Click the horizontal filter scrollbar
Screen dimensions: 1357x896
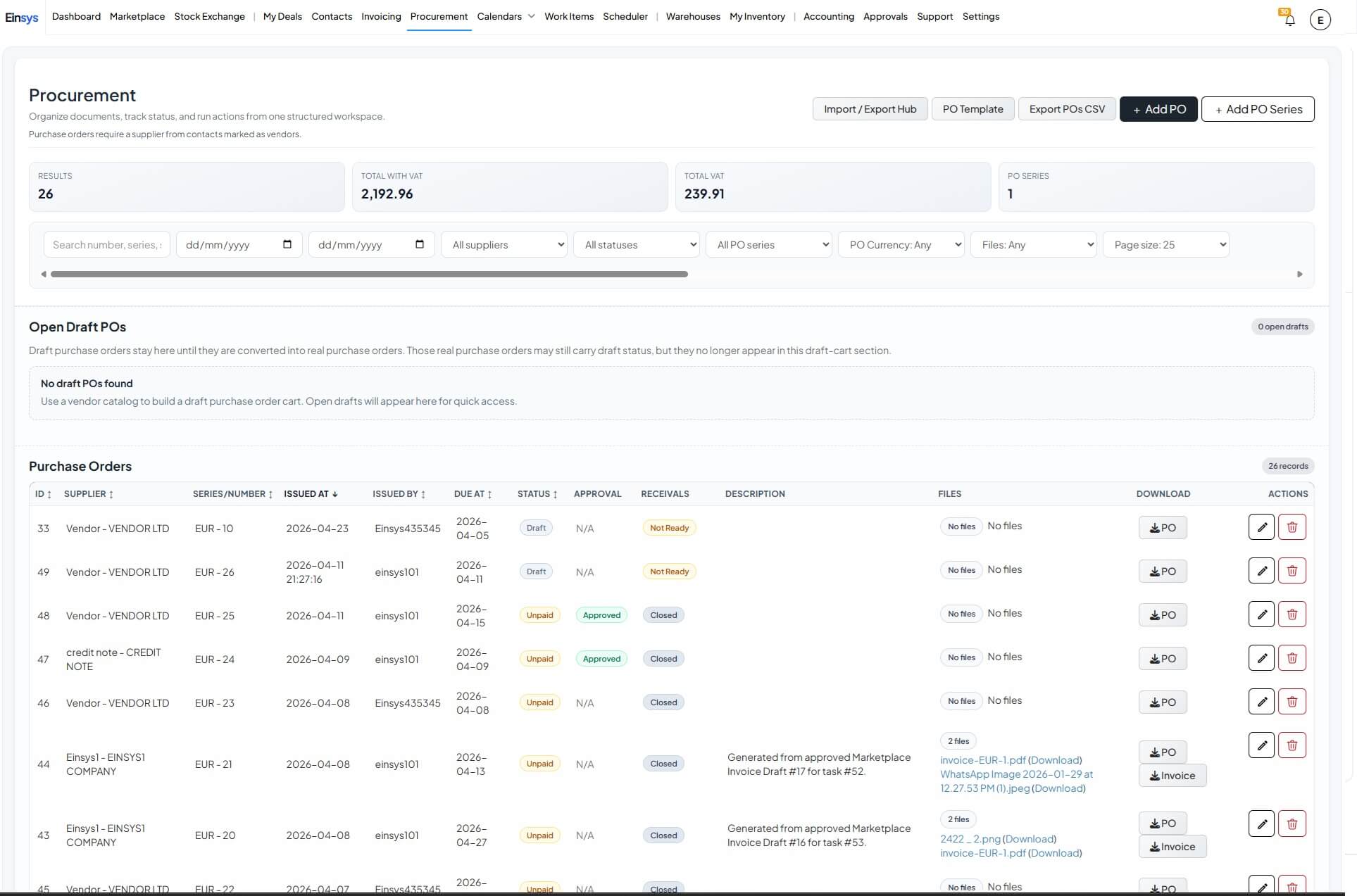pos(369,274)
